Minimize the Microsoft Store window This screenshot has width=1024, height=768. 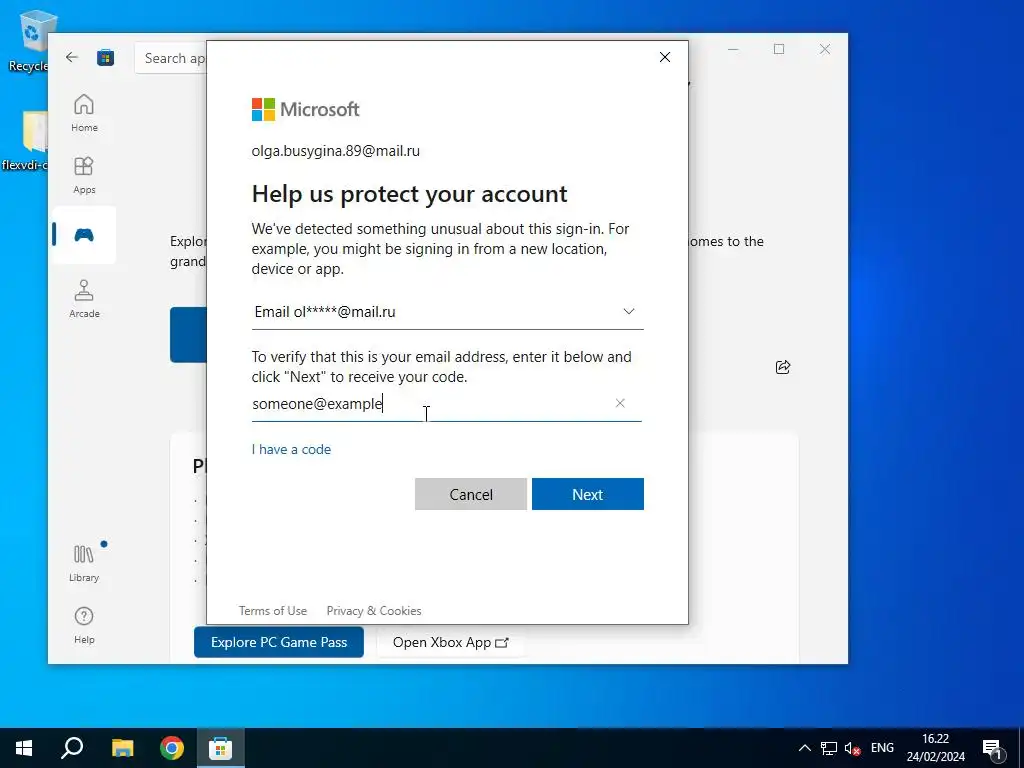[733, 49]
